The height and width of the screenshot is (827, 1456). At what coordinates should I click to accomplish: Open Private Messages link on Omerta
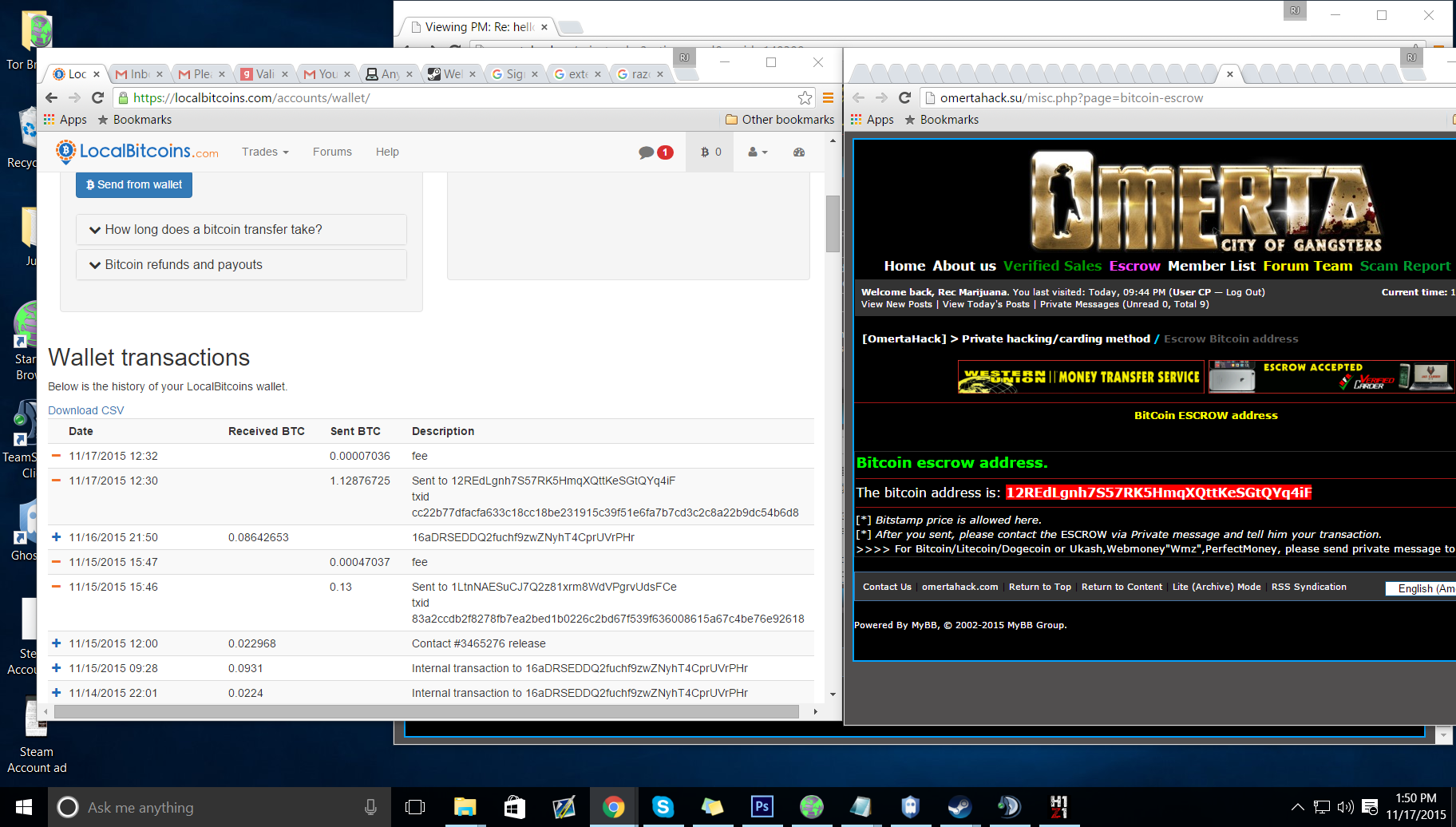click(x=1079, y=304)
